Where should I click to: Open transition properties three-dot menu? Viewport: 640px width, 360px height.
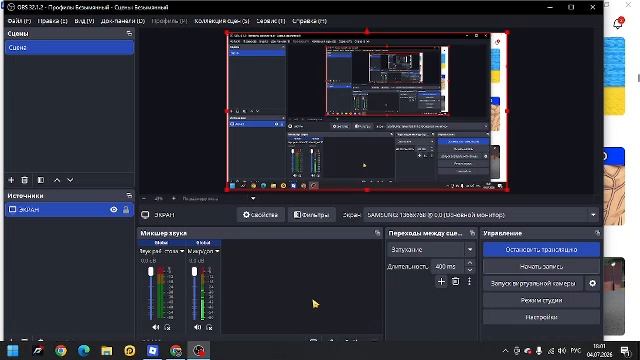[469, 282]
